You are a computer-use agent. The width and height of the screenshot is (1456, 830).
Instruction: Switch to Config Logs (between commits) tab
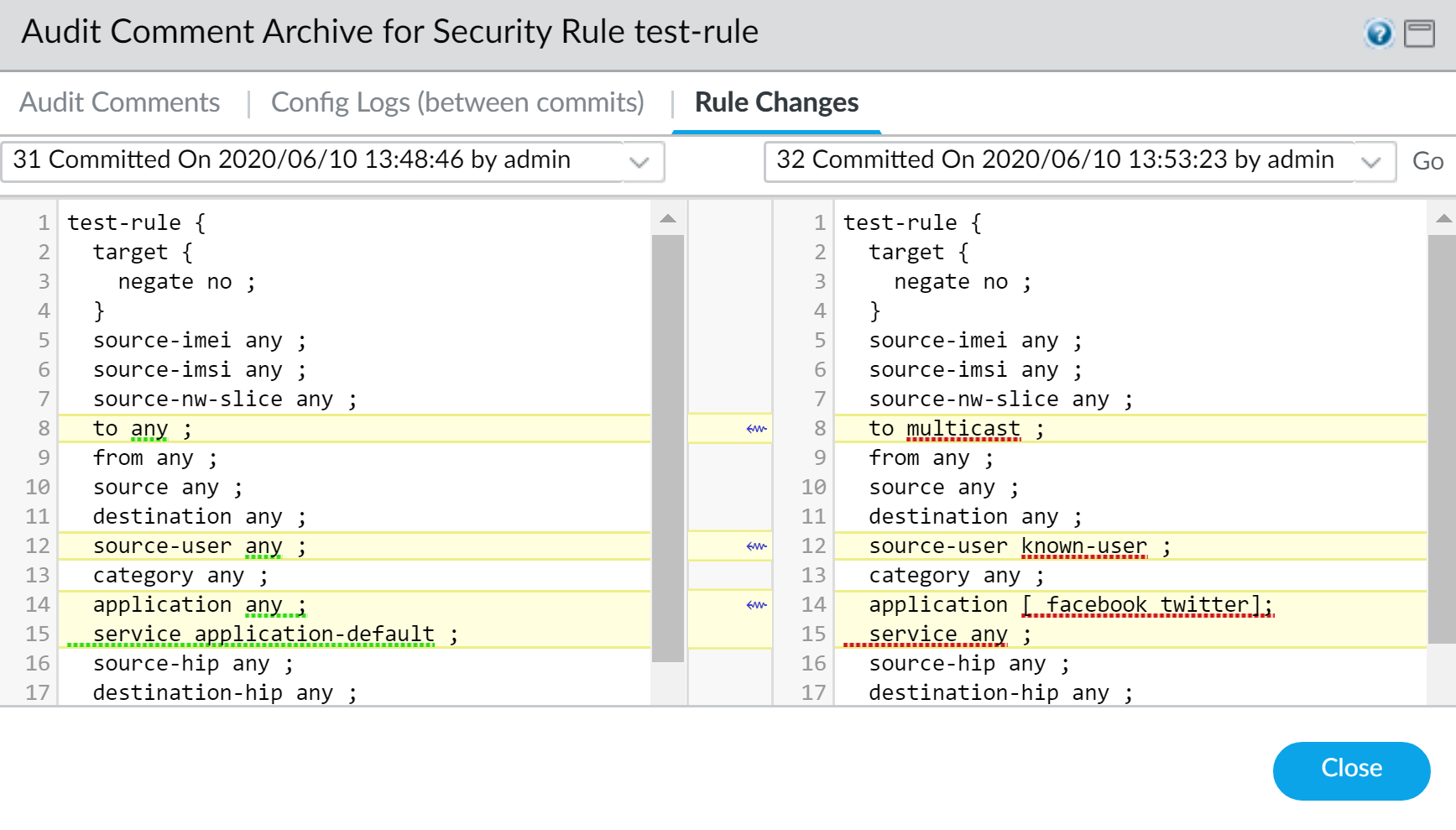click(x=457, y=102)
